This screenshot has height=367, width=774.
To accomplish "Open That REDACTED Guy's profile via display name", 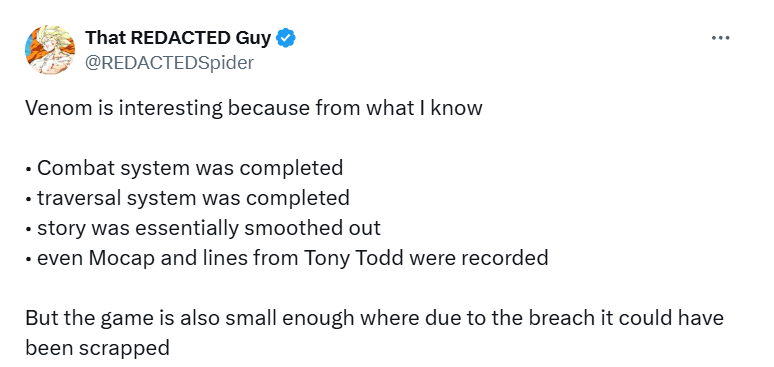I will 178,38.
